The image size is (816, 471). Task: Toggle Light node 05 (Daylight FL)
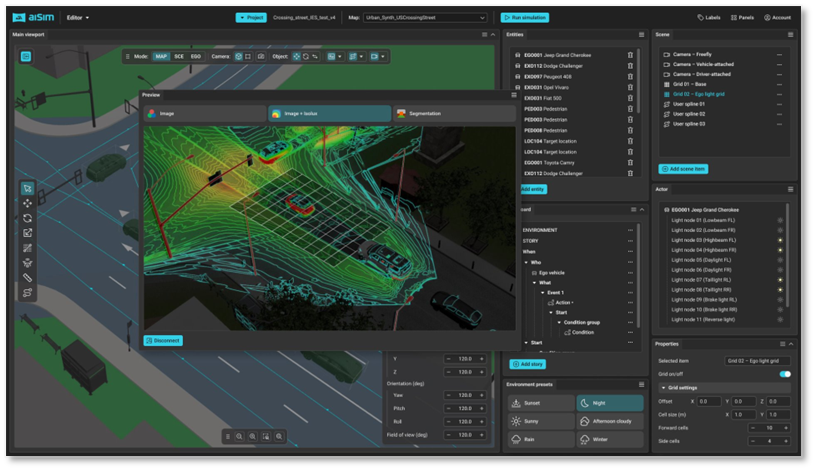(x=780, y=260)
